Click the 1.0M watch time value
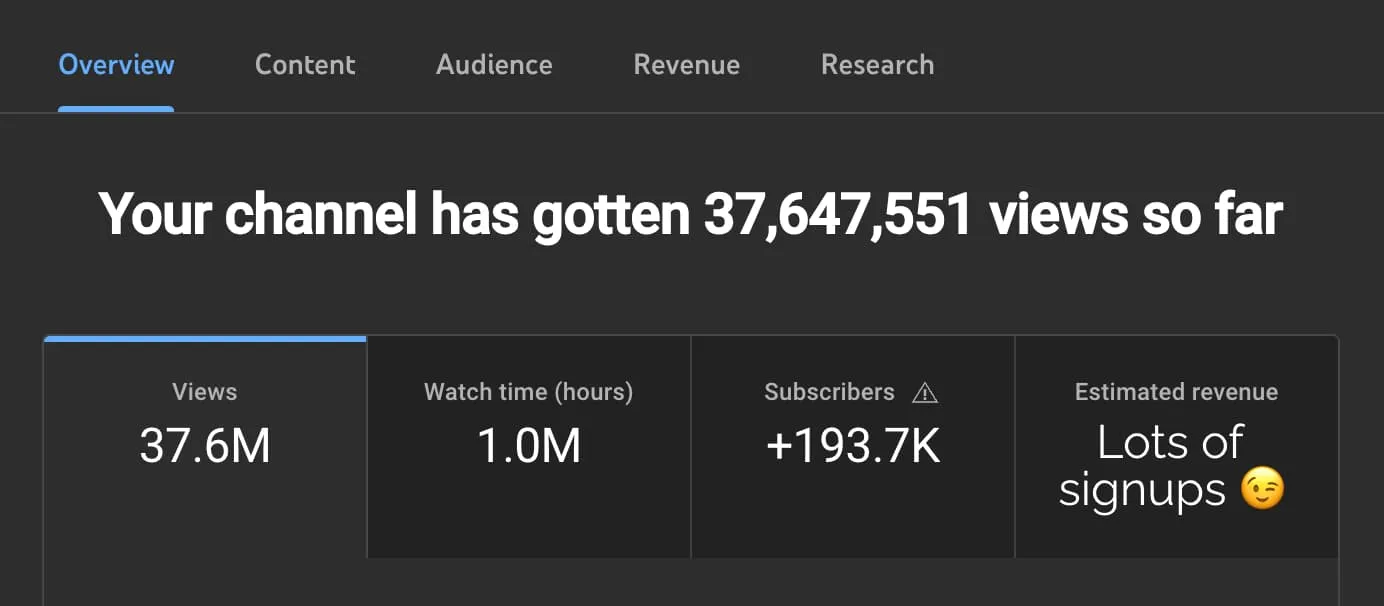This screenshot has width=1384, height=606. click(528, 446)
